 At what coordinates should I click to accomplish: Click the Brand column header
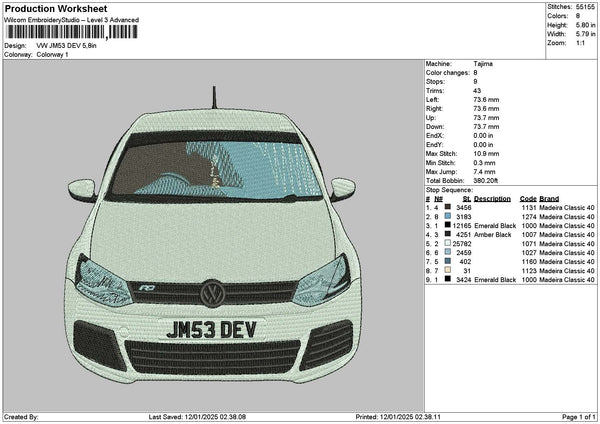tap(549, 199)
